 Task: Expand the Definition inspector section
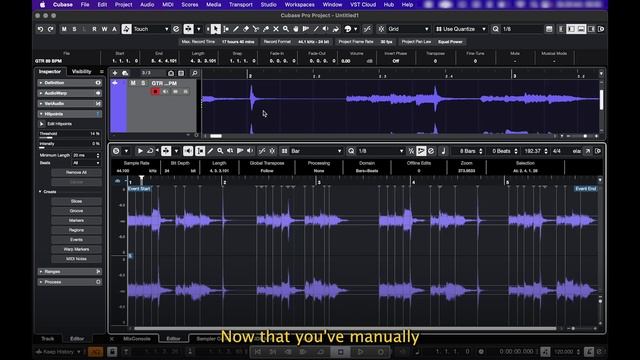coord(69,83)
